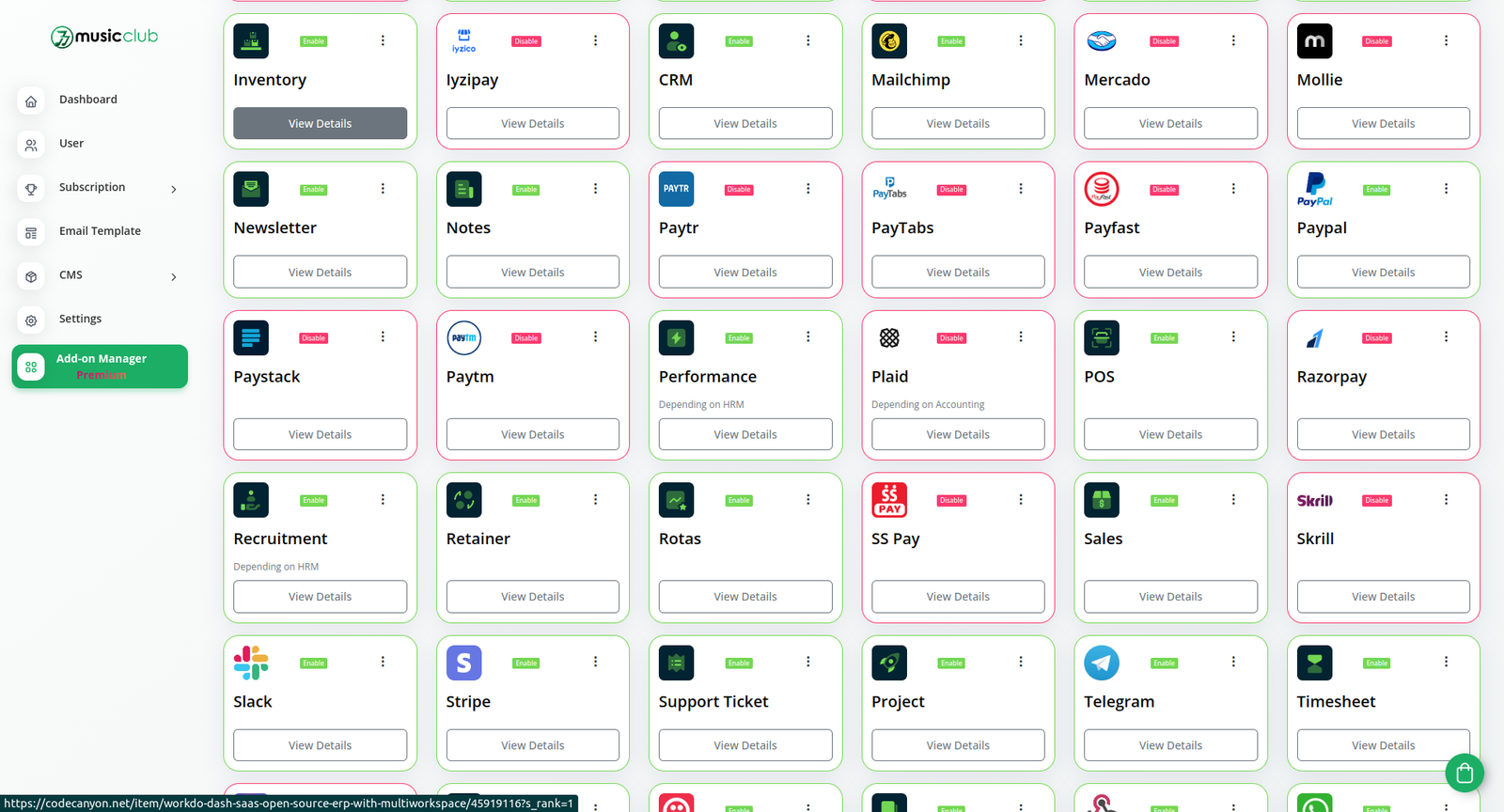The width and height of the screenshot is (1504, 812).
Task: Click the Mailchimp logo icon
Action: 889,41
